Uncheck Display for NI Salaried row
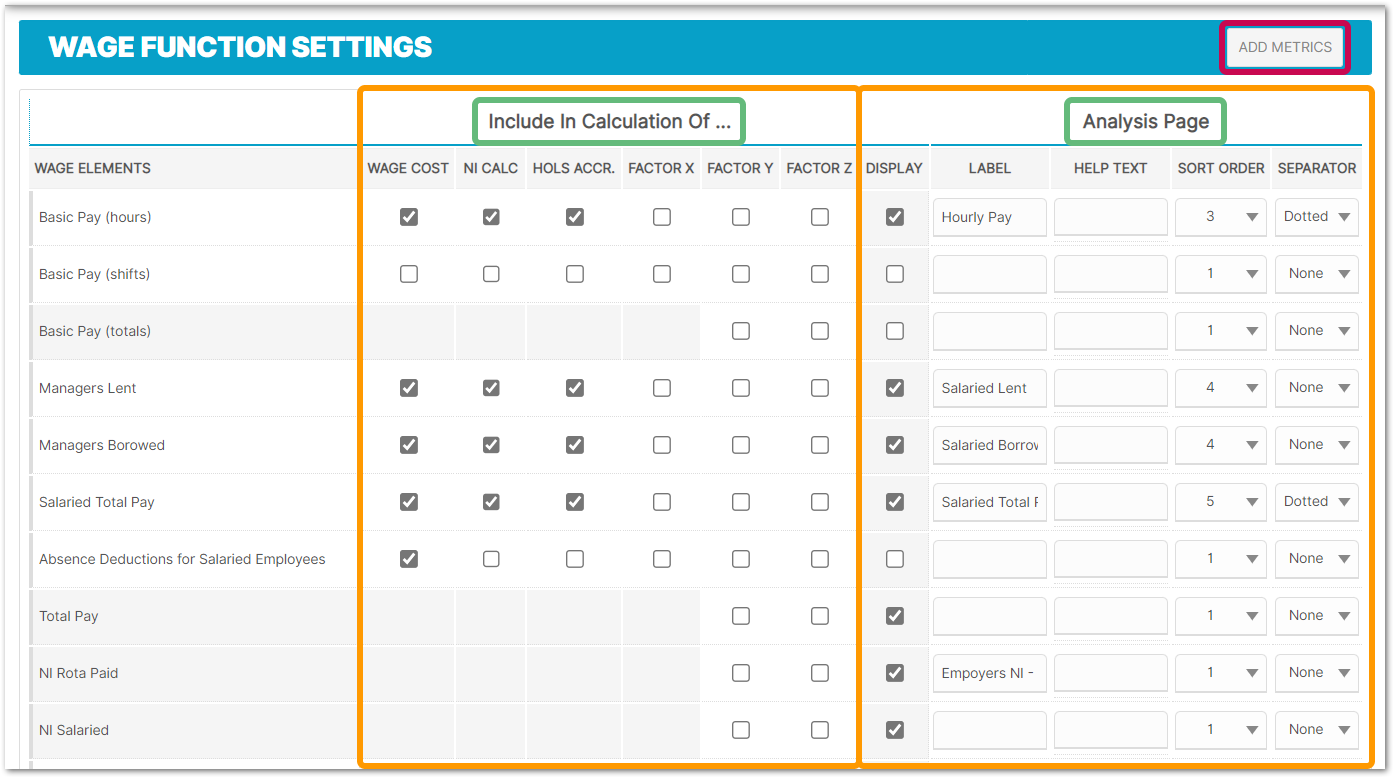Viewport: 1394px width, 778px height. pos(895,730)
